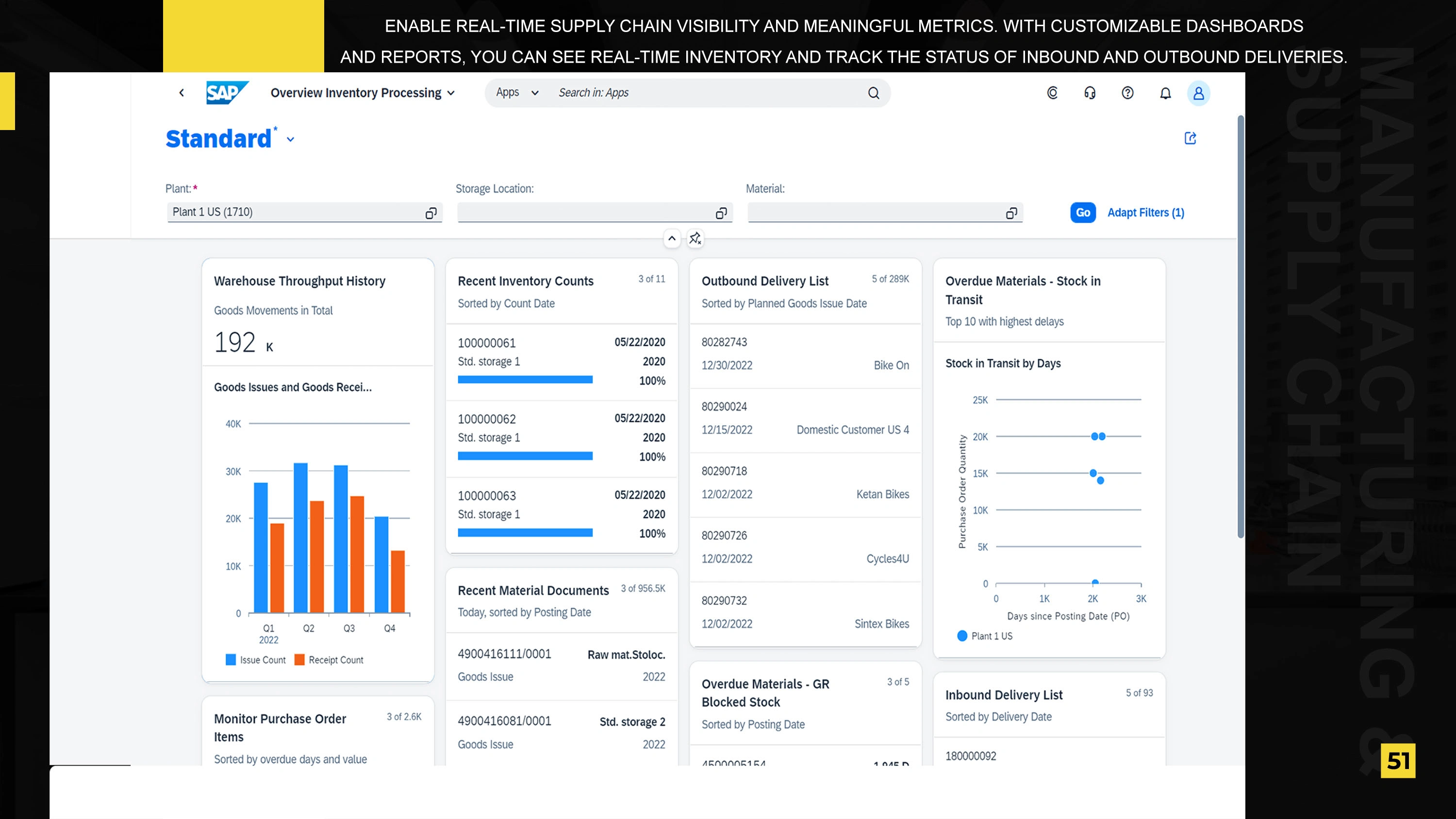Open the notifications bell

(1165, 93)
